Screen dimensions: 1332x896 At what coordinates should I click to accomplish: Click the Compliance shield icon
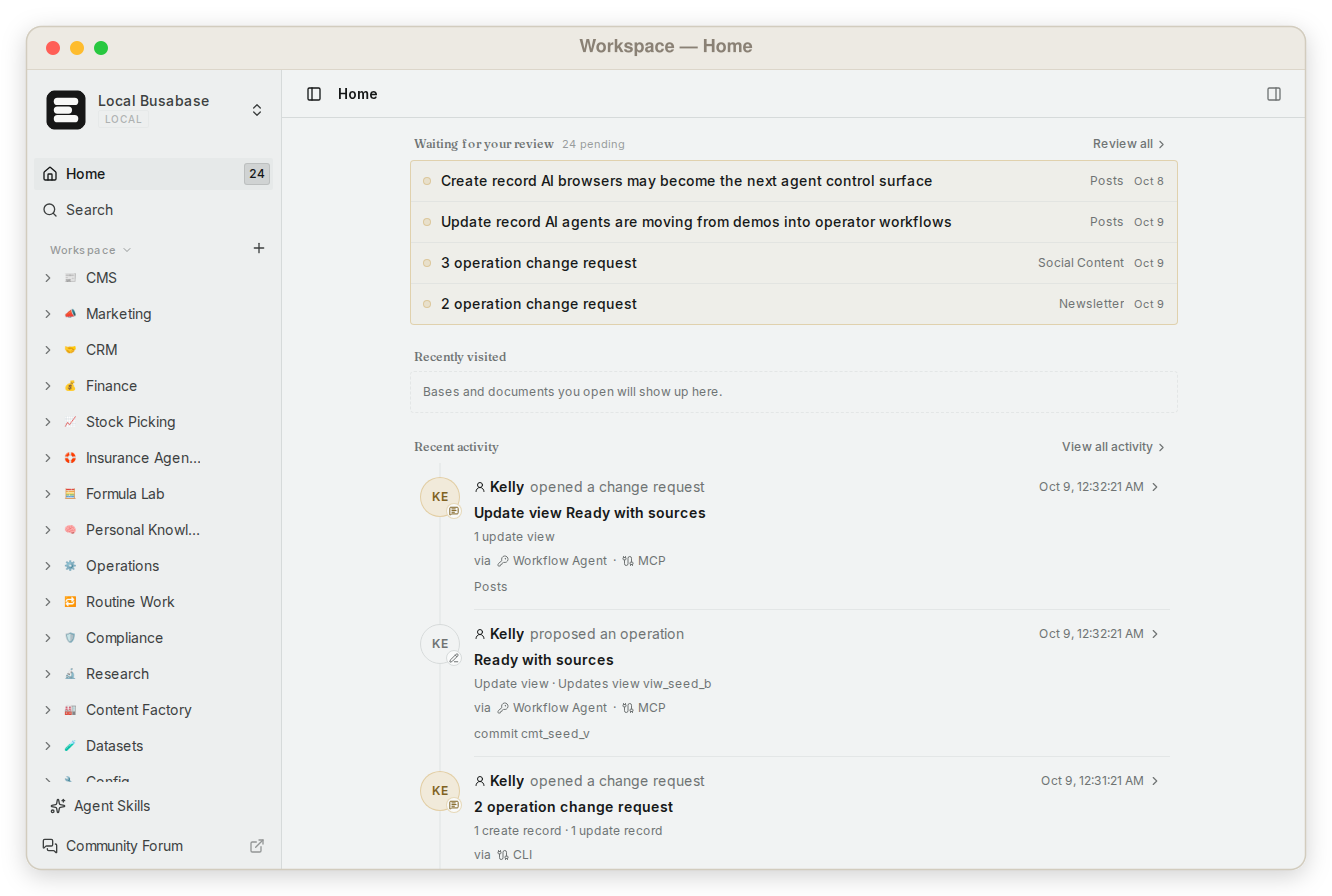pos(70,638)
